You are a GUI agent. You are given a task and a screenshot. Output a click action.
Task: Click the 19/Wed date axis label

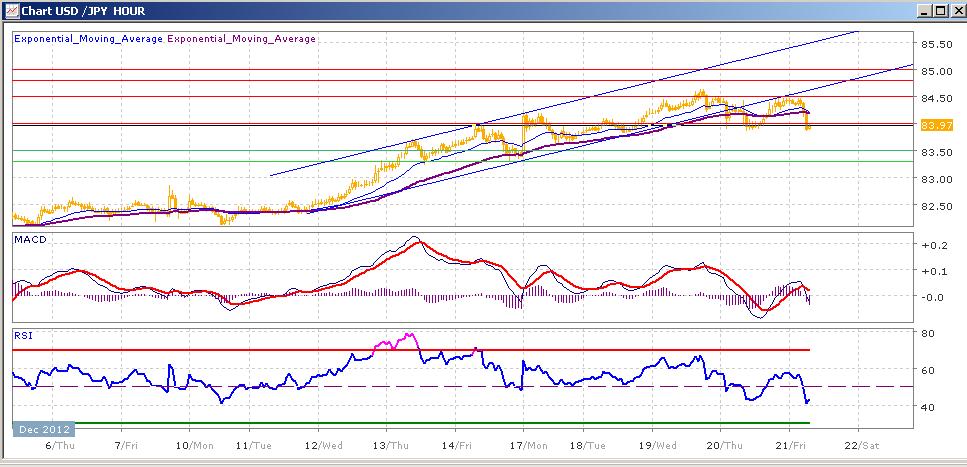tap(658, 445)
